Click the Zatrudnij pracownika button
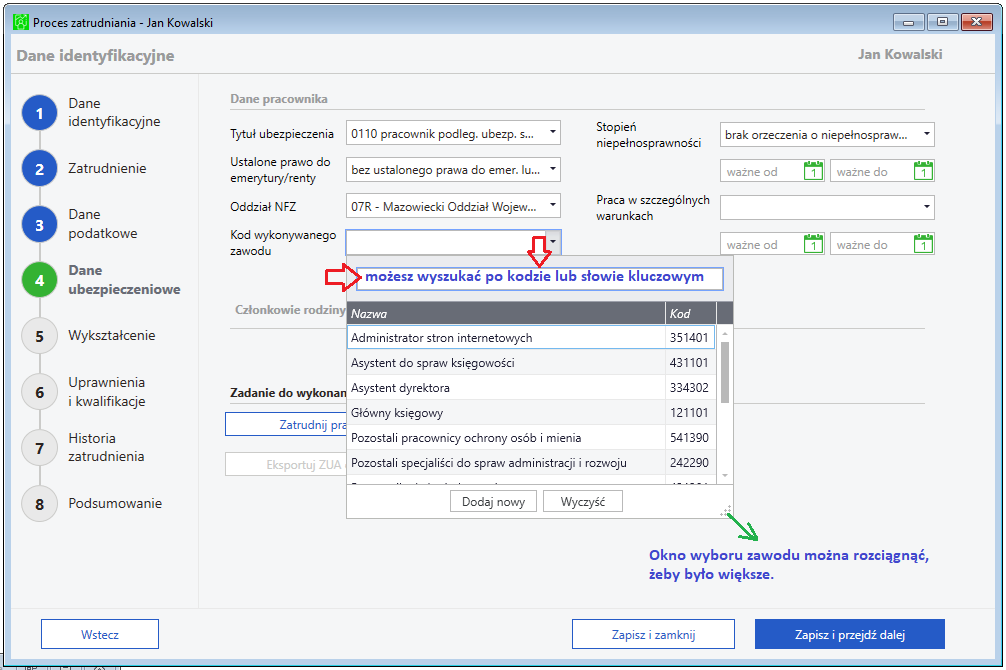 pos(286,424)
